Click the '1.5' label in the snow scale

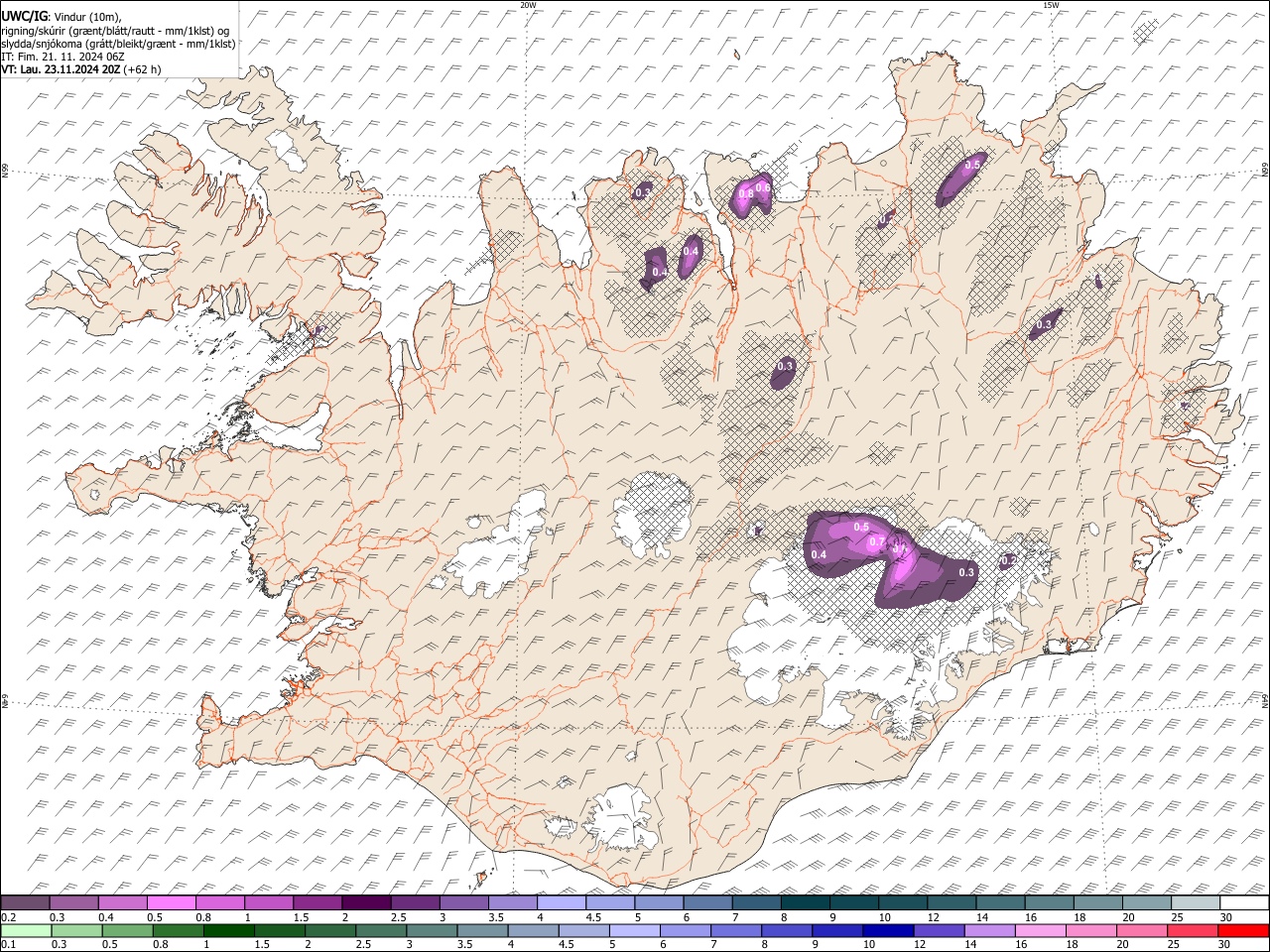click(301, 917)
